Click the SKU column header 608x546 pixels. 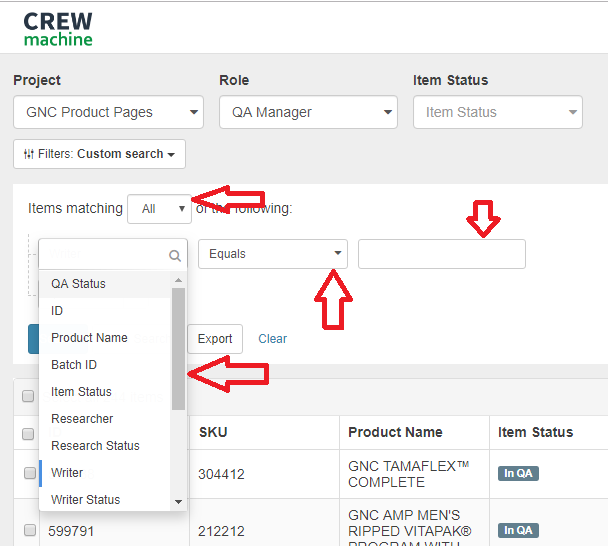click(213, 432)
